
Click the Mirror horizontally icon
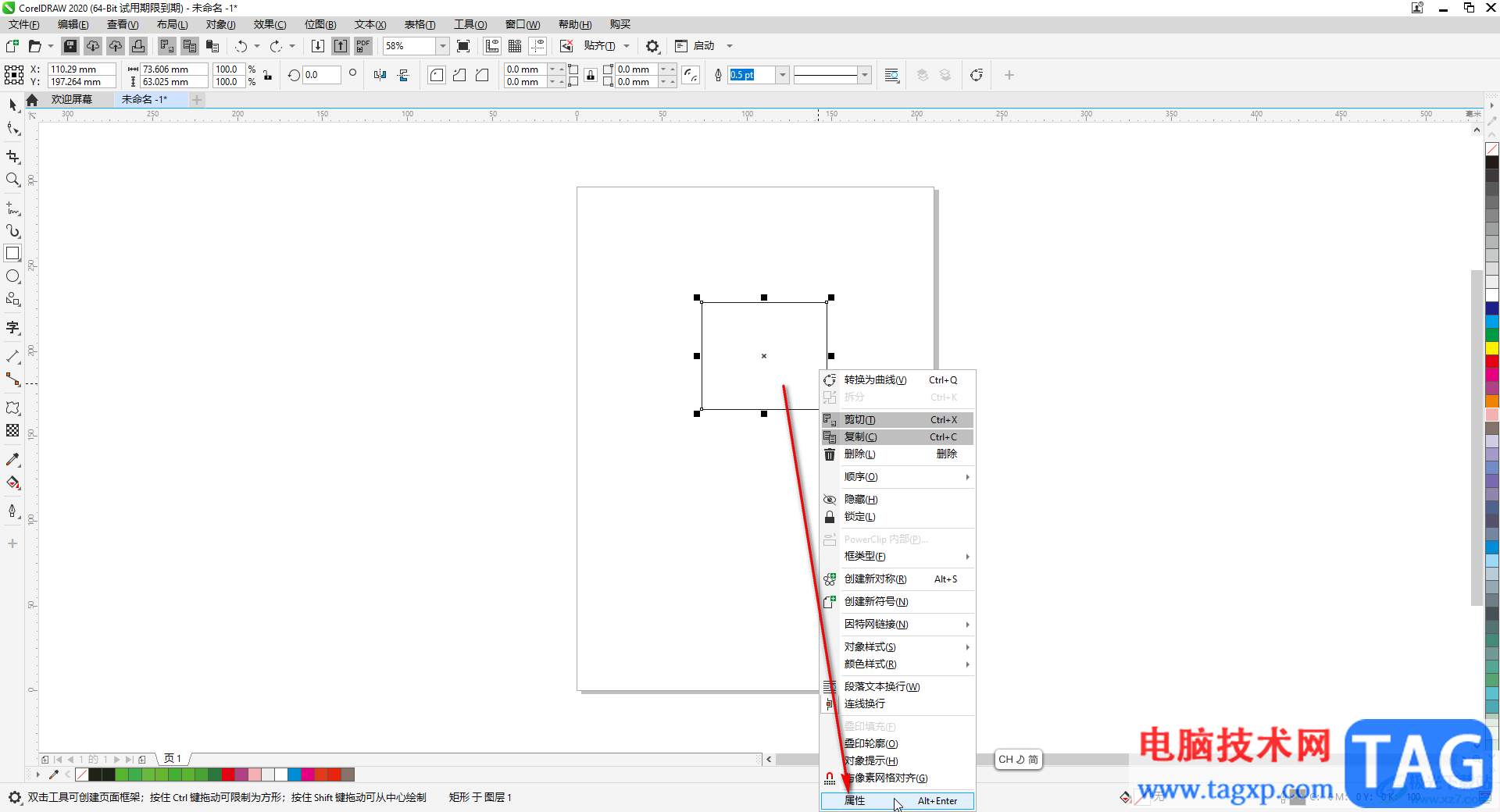[380, 75]
